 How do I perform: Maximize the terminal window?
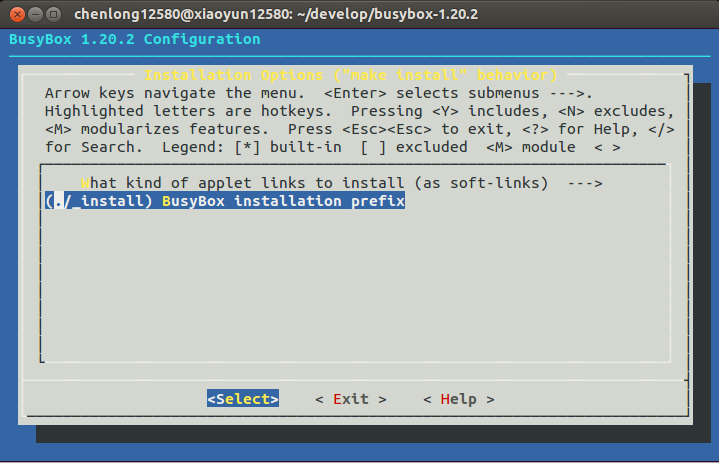[54, 15]
